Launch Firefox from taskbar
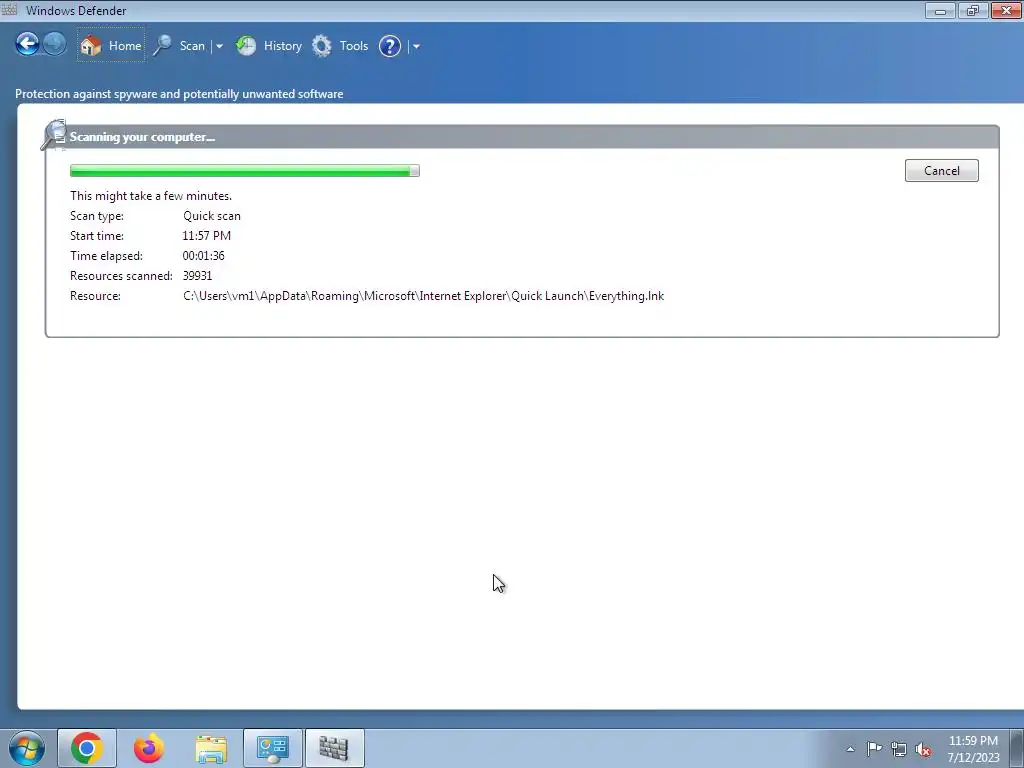The width and height of the screenshot is (1024, 768). click(x=149, y=748)
